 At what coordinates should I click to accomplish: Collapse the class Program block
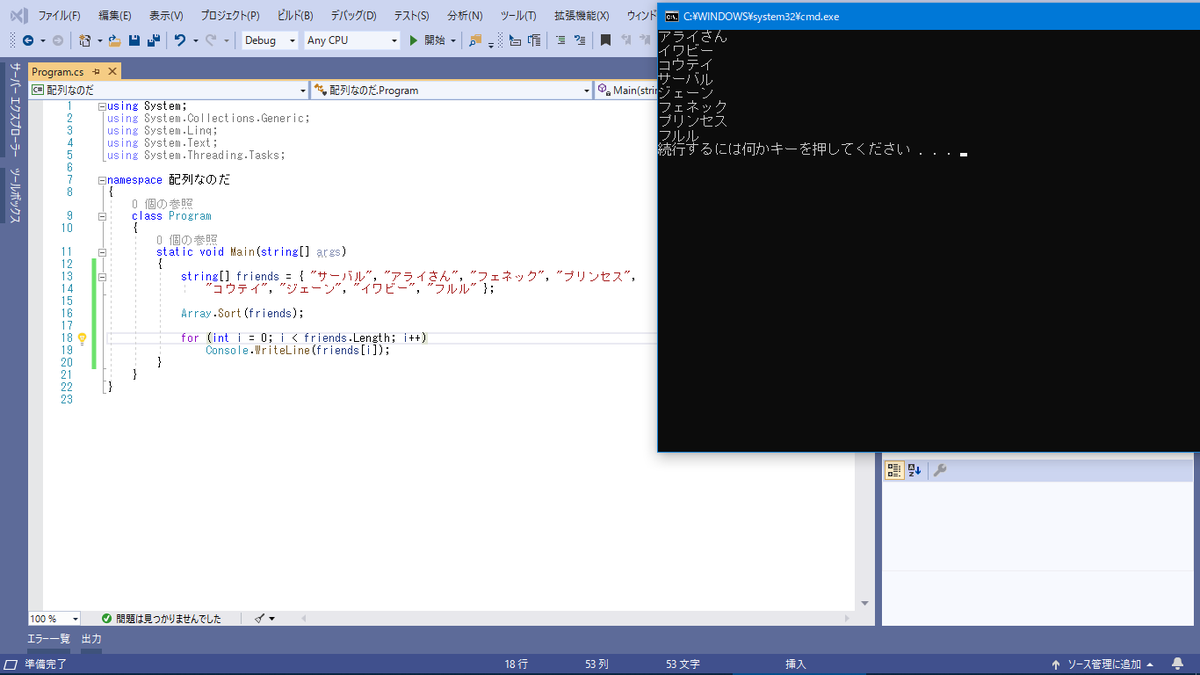coord(102,216)
